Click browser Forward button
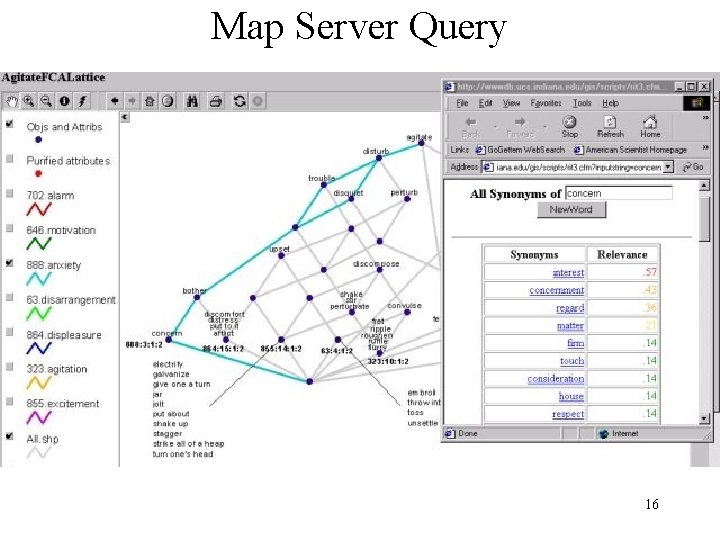 (x=520, y=127)
